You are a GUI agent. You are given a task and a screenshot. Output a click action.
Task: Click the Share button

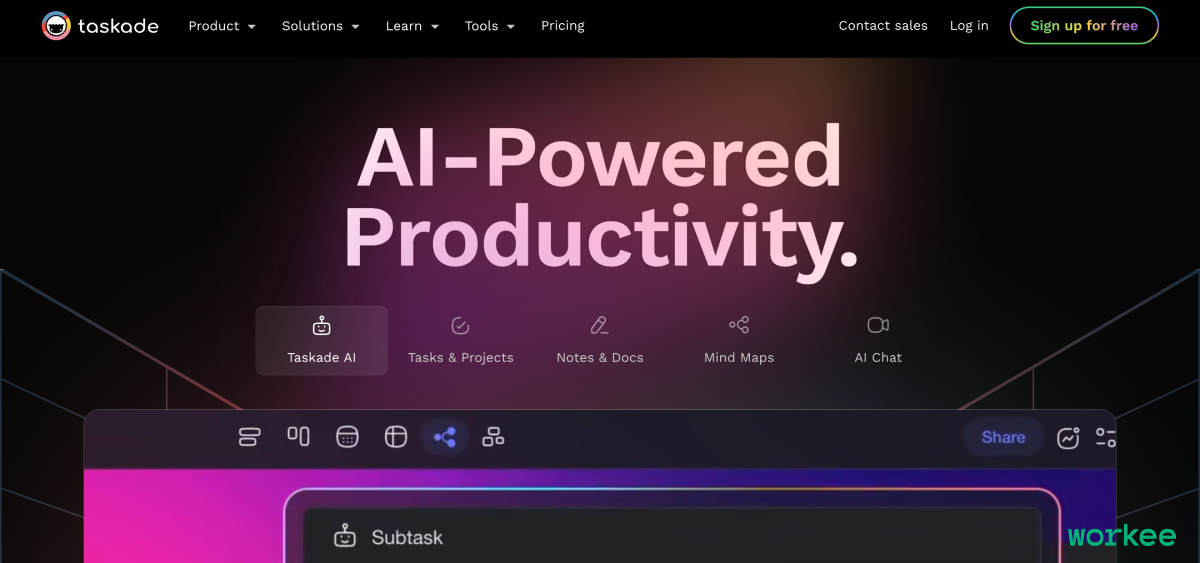(x=1003, y=437)
